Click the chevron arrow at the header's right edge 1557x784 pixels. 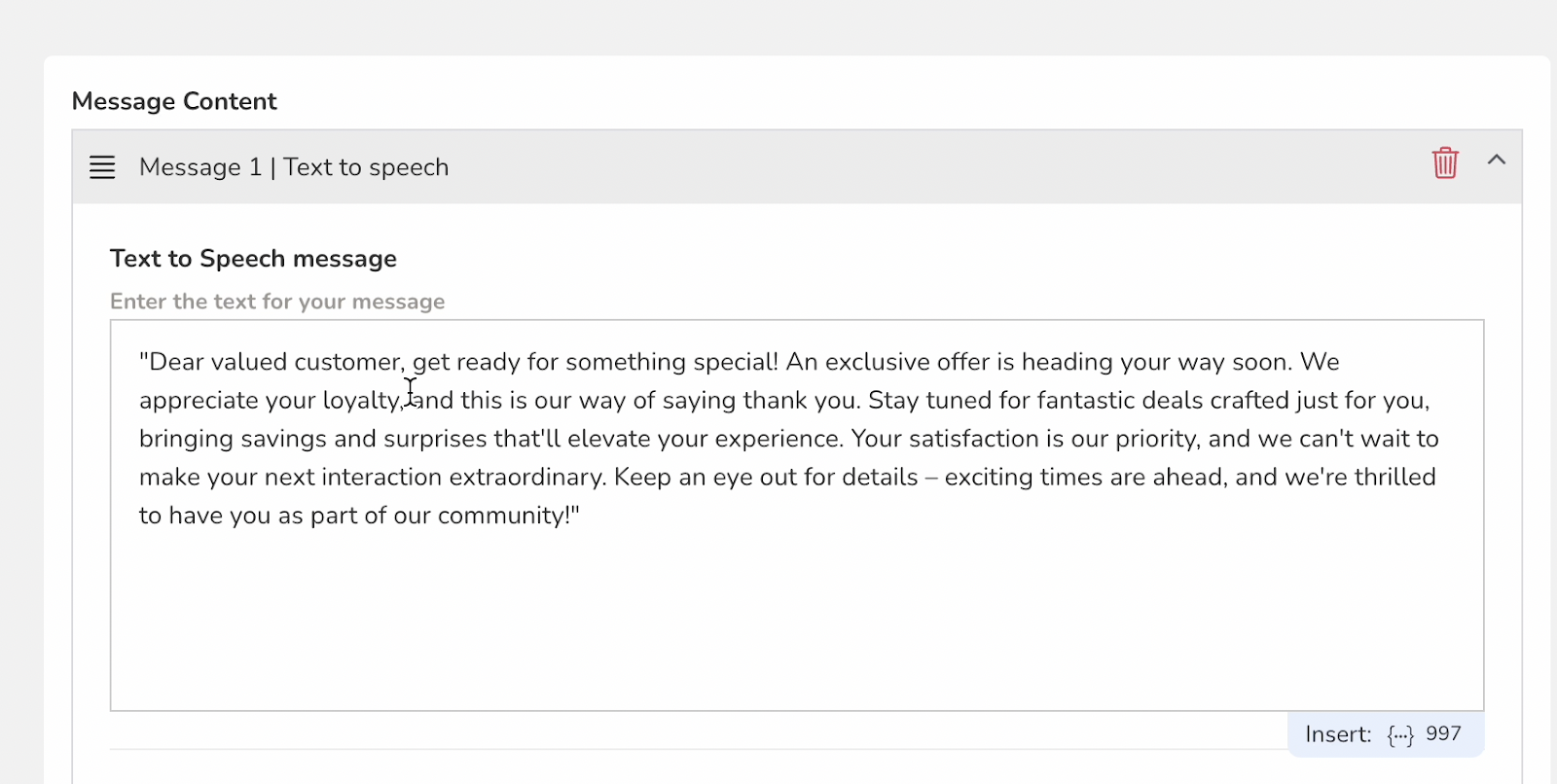pyautogui.click(x=1497, y=159)
